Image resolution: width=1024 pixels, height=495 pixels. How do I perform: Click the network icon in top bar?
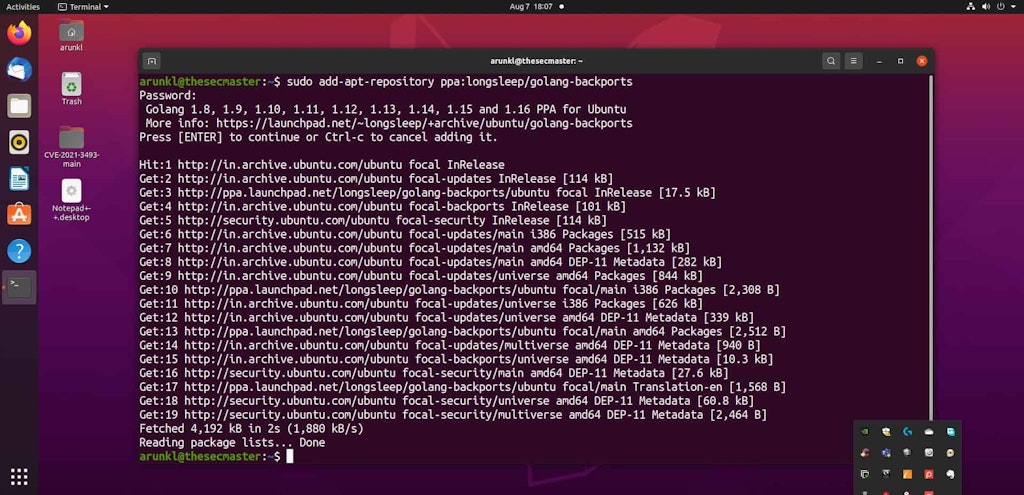pyautogui.click(x=970, y=7)
